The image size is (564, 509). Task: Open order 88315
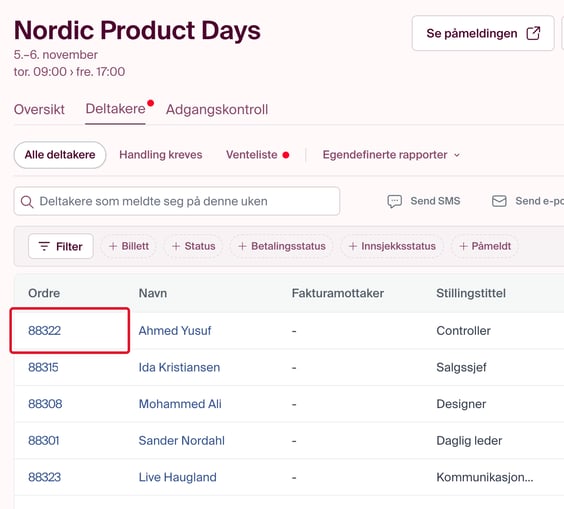[43, 367]
